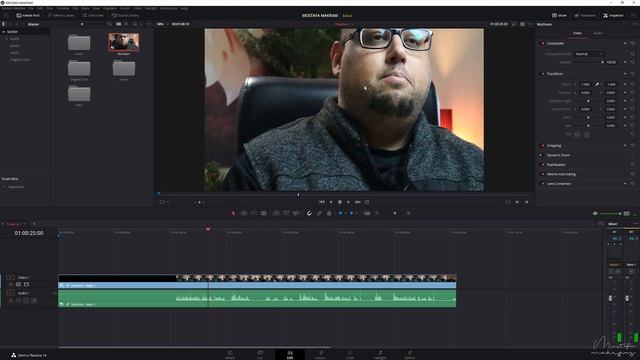The width and height of the screenshot is (640, 360).
Task: Add a blue flag to the clip
Action: tap(340, 213)
